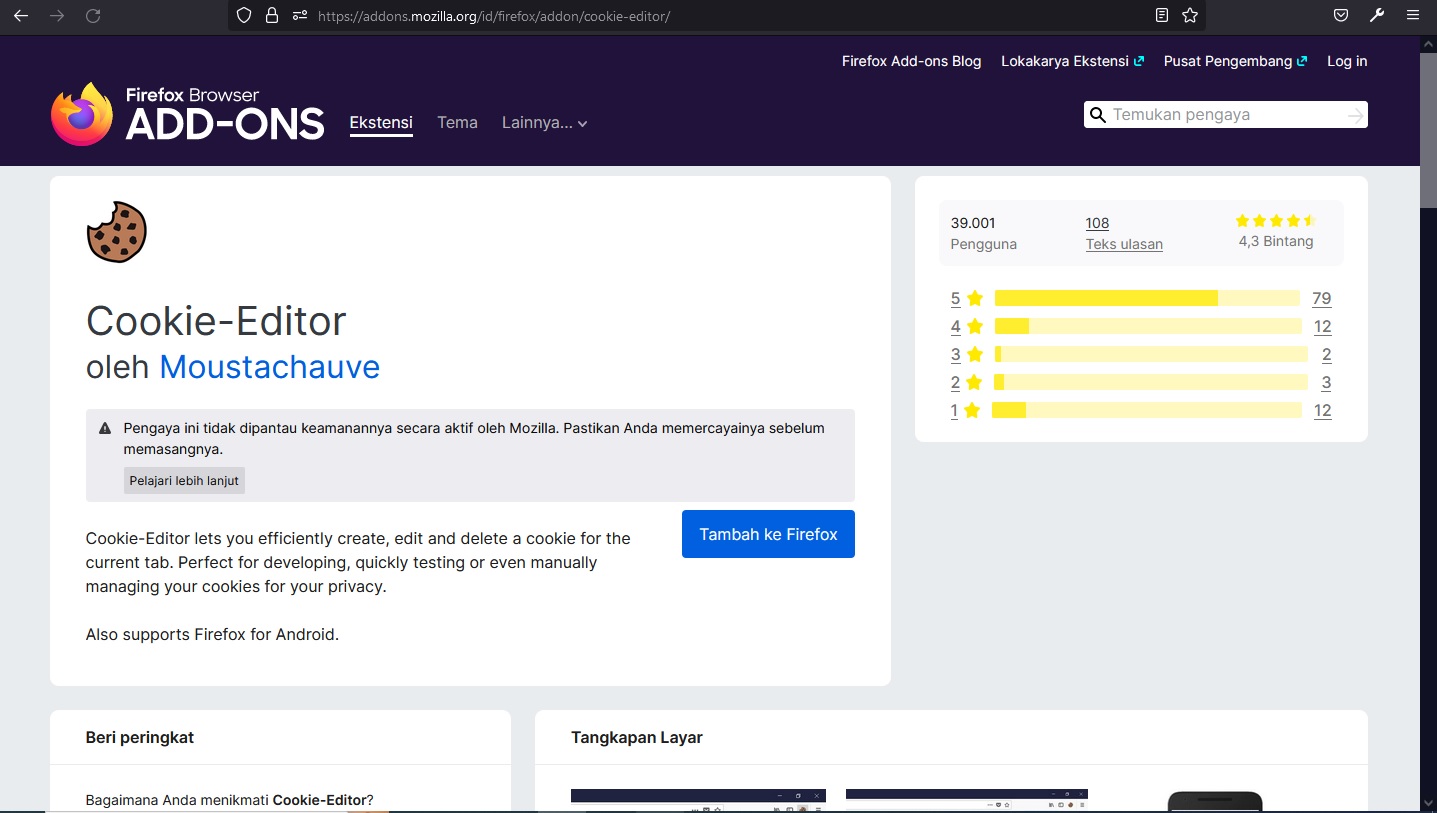
Task: Expand the Lainnya… dropdown menu
Action: pos(545,123)
